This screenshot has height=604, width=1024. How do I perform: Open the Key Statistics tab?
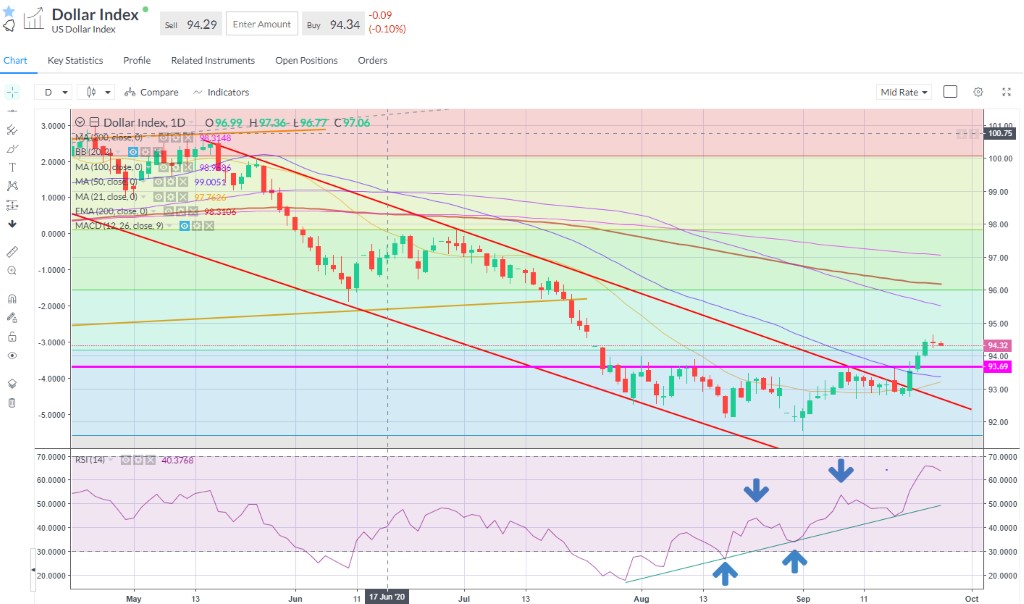click(75, 61)
